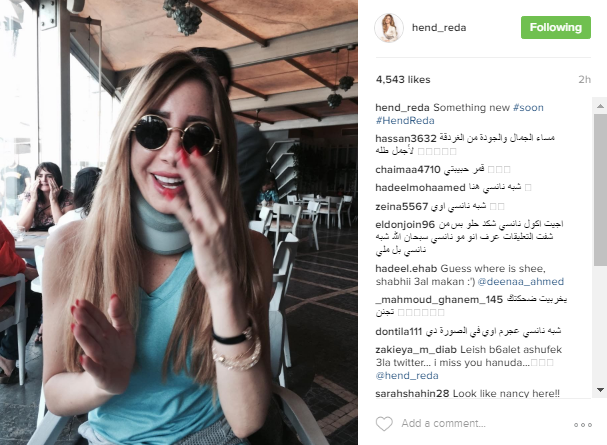Click the hend_reda profile avatar
The height and width of the screenshot is (445, 607).
389,28
